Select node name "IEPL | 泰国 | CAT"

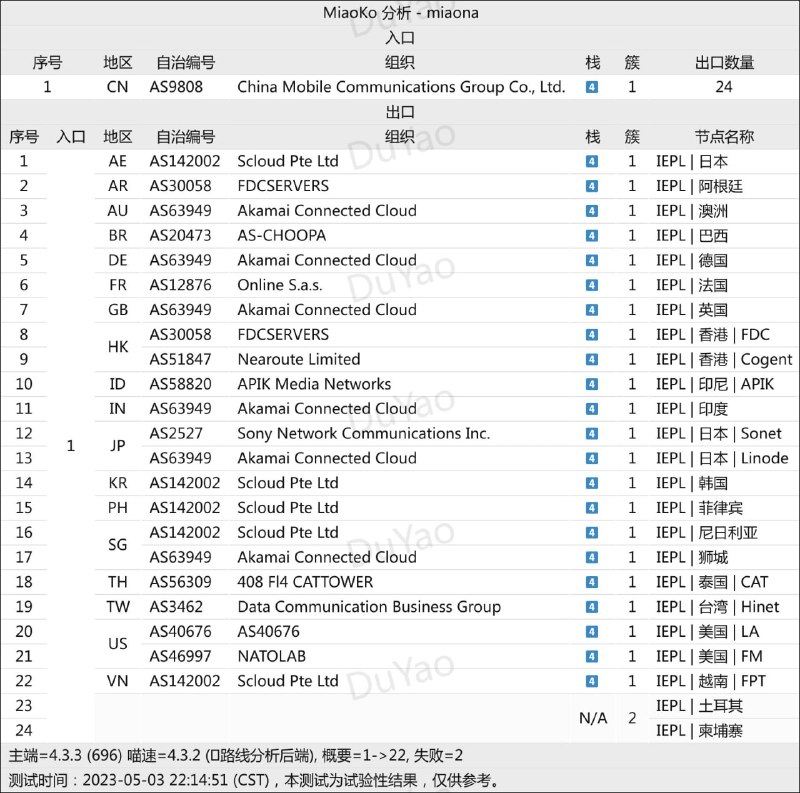tap(712, 582)
